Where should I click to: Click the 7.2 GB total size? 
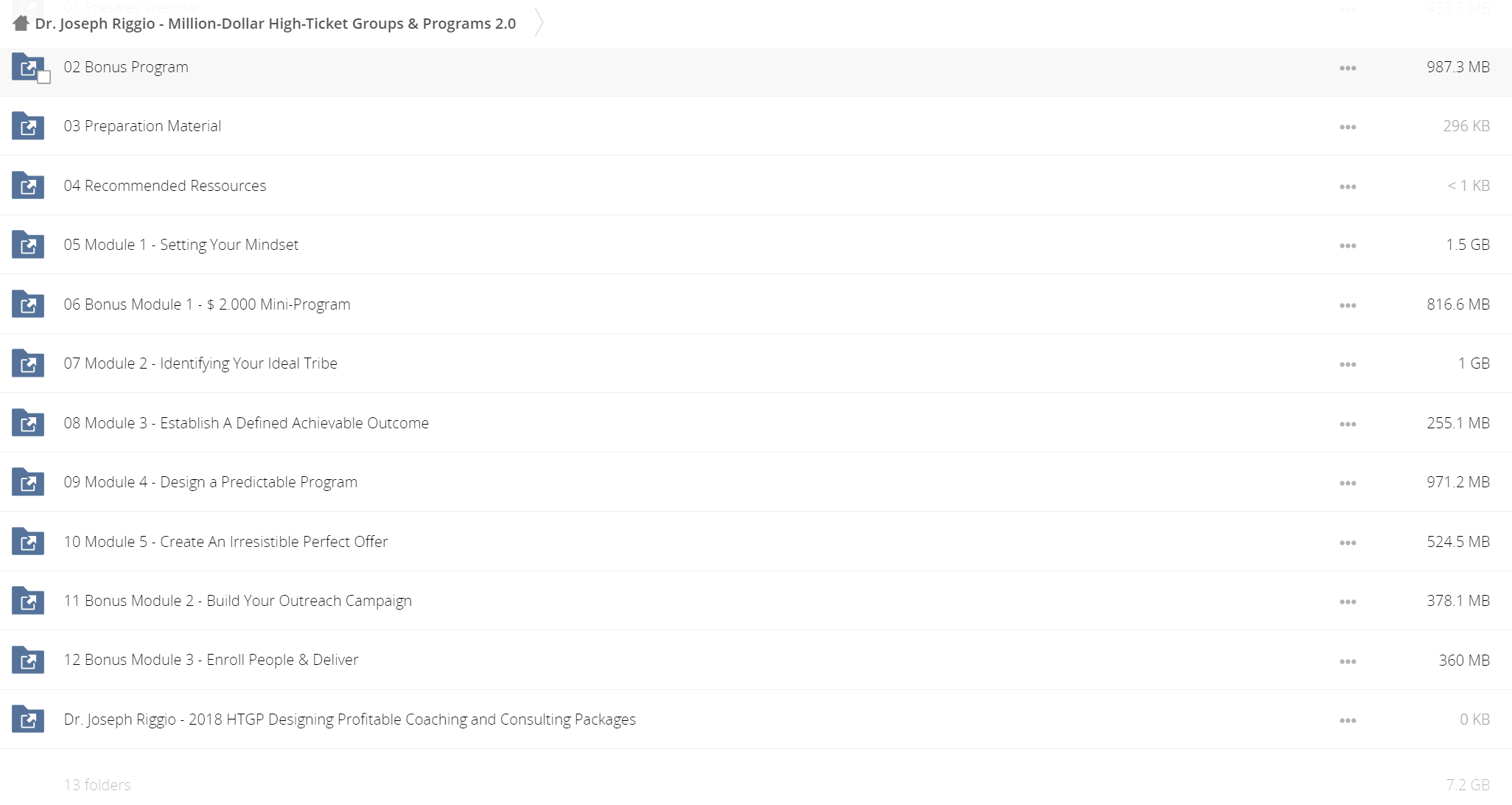pyautogui.click(x=1468, y=785)
